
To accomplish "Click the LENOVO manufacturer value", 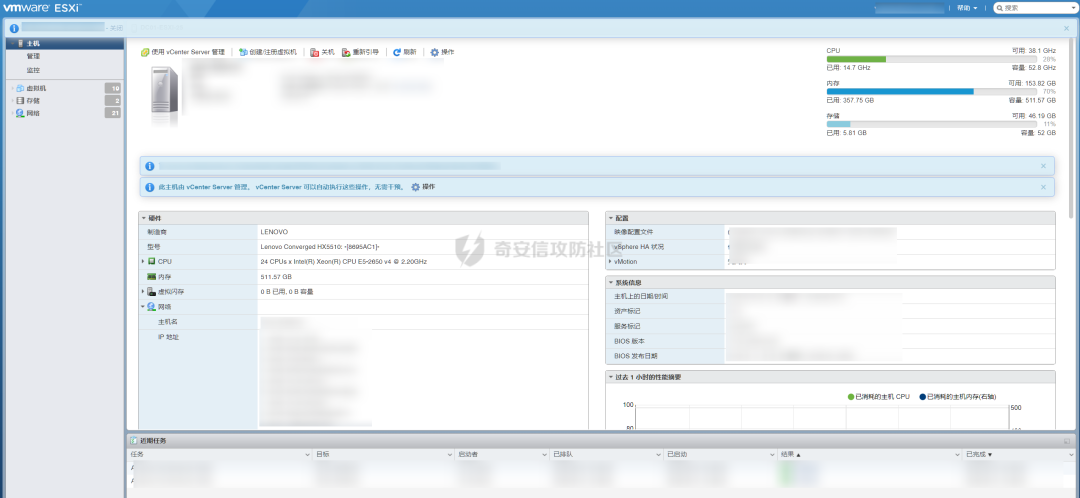I will [274, 232].
